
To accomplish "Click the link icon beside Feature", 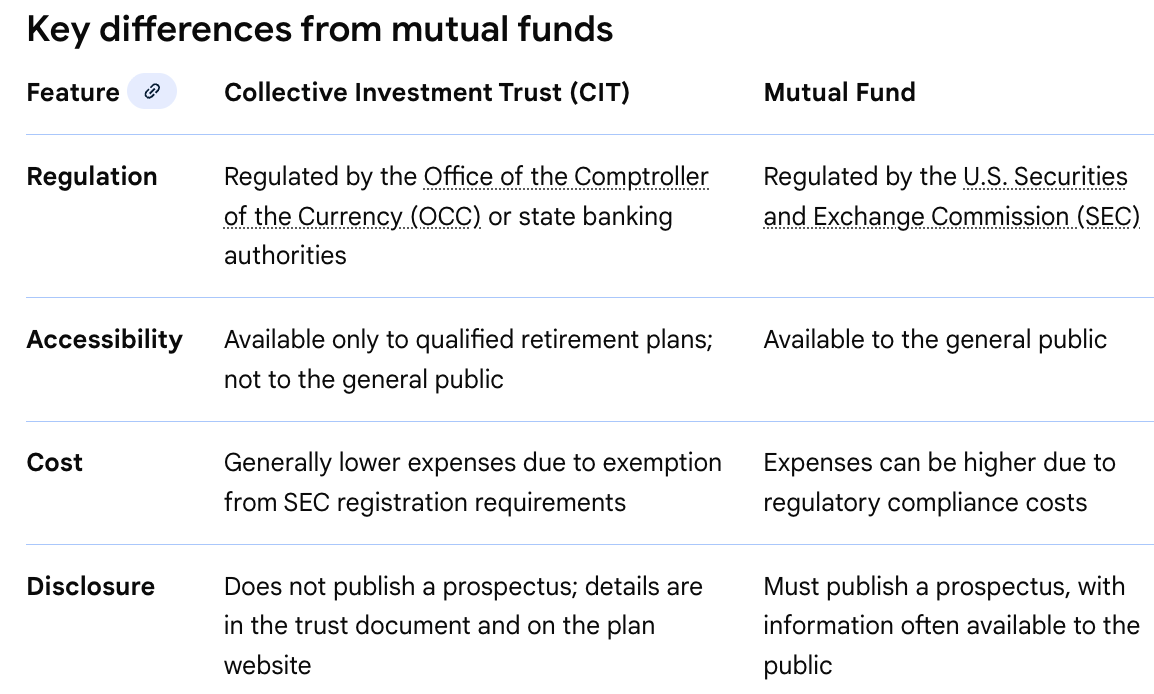I will pyautogui.click(x=152, y=92).
